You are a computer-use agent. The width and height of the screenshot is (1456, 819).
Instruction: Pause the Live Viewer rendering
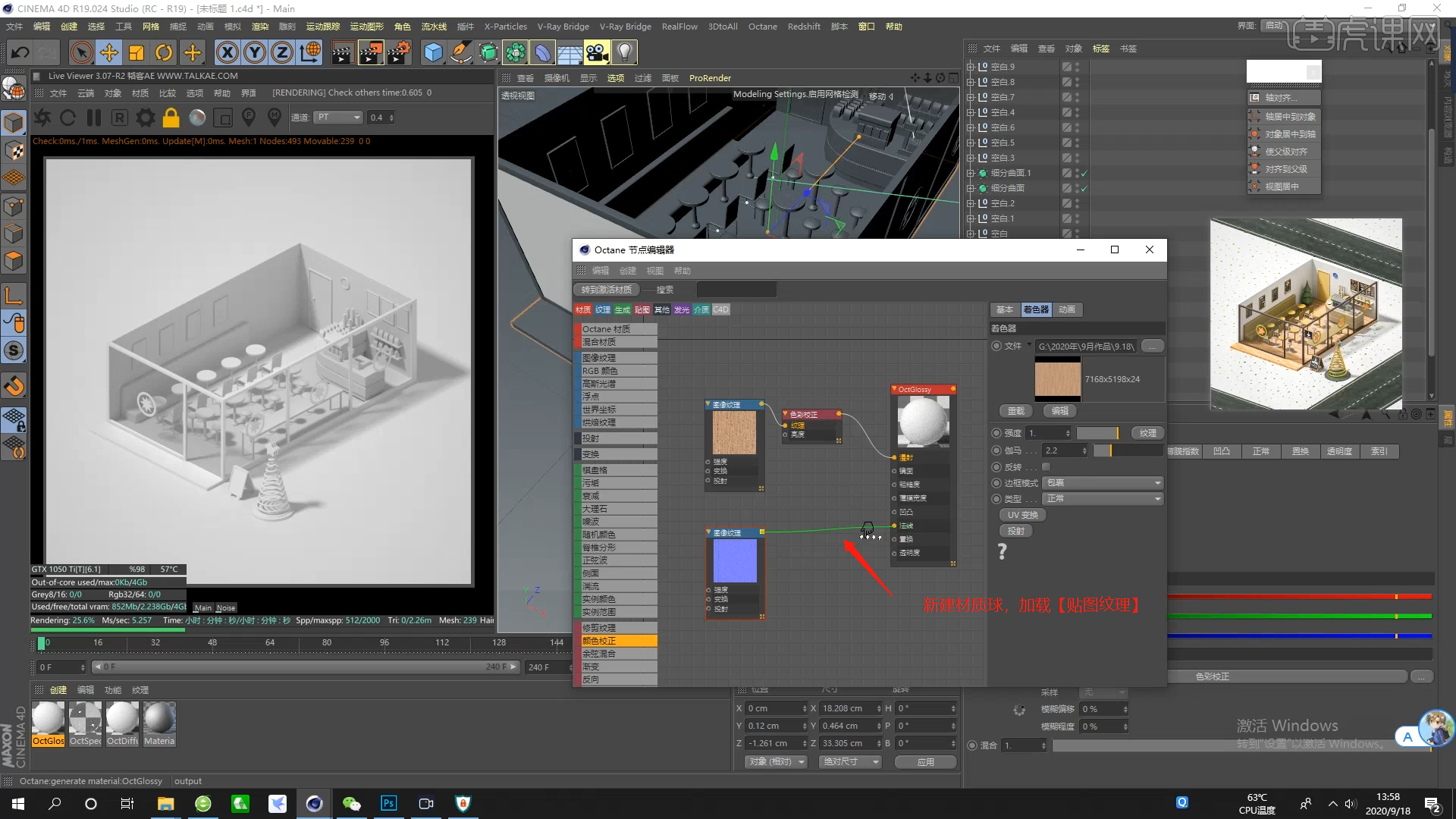coord(94,118)
